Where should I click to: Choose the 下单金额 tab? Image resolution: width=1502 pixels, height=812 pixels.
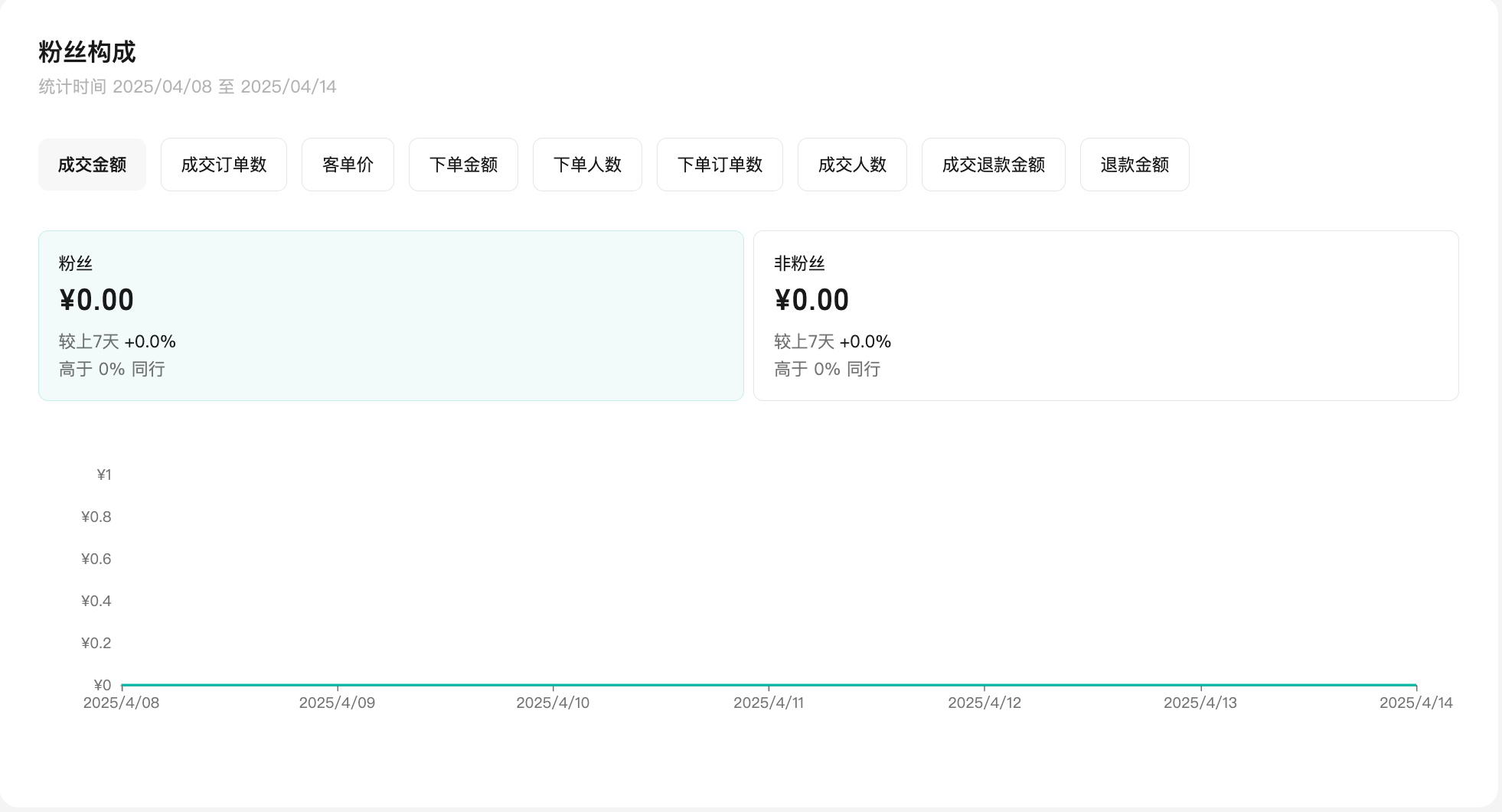(x=463, y=165)
